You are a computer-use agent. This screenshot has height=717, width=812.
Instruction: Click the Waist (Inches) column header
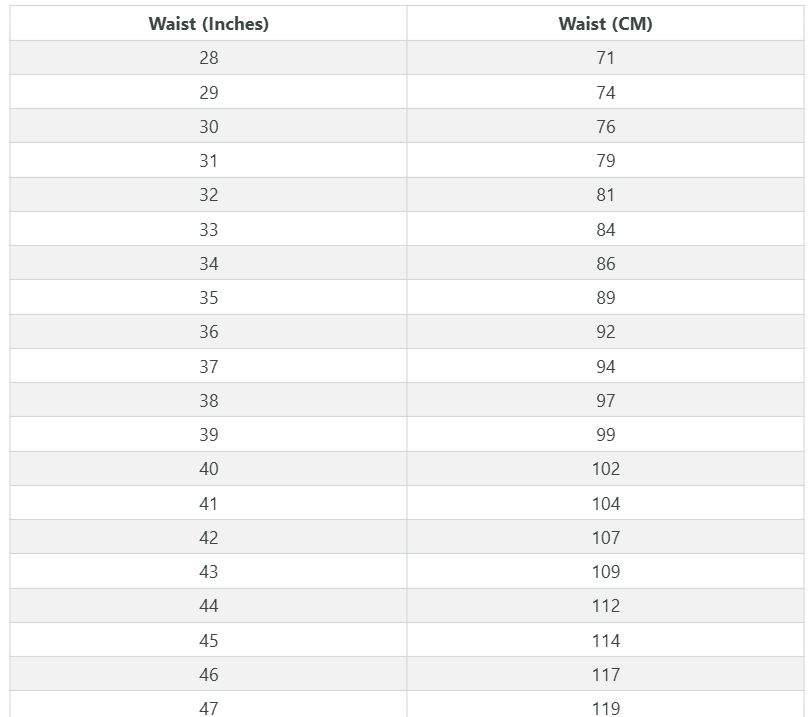208,23
